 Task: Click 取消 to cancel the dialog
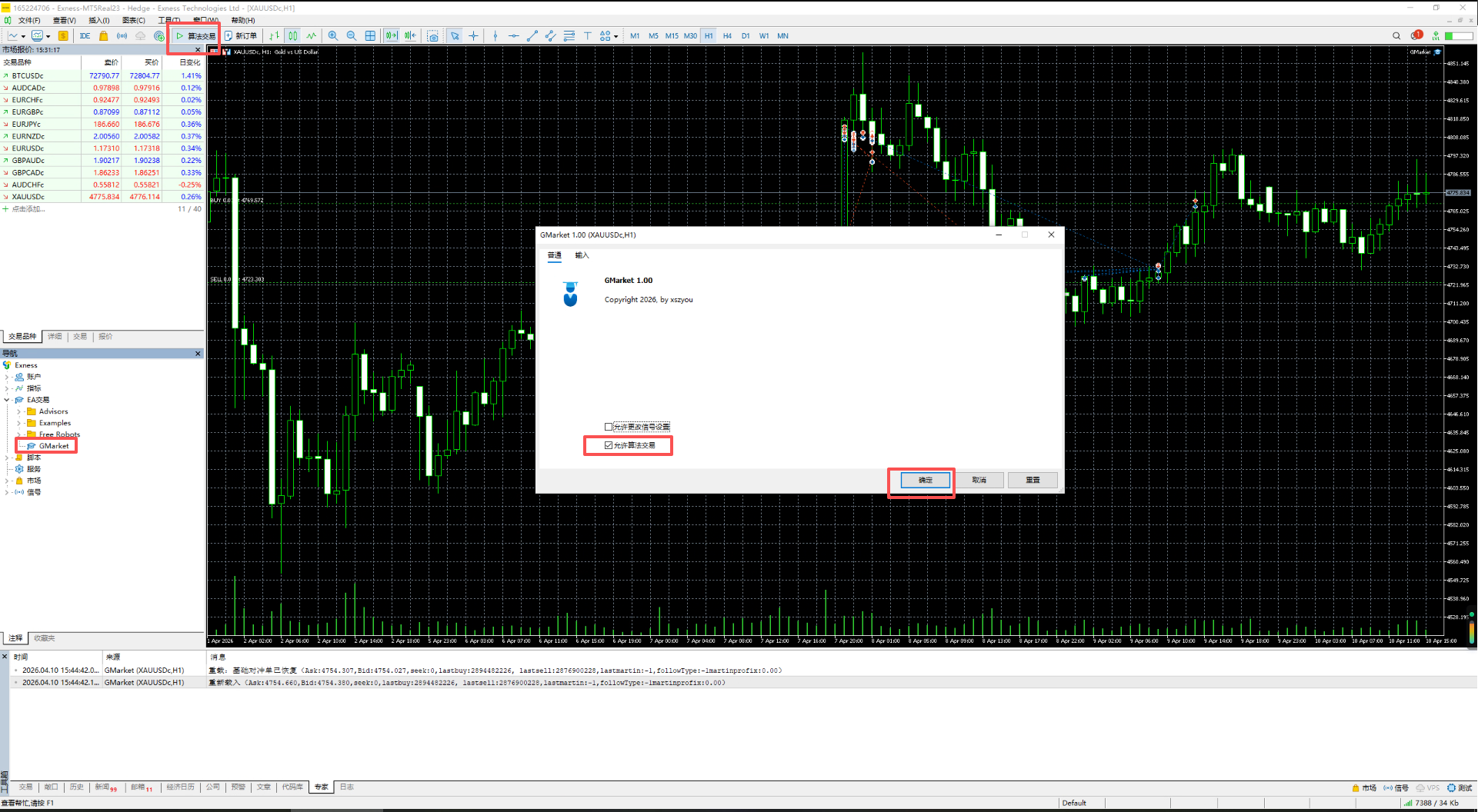(979, 480)
